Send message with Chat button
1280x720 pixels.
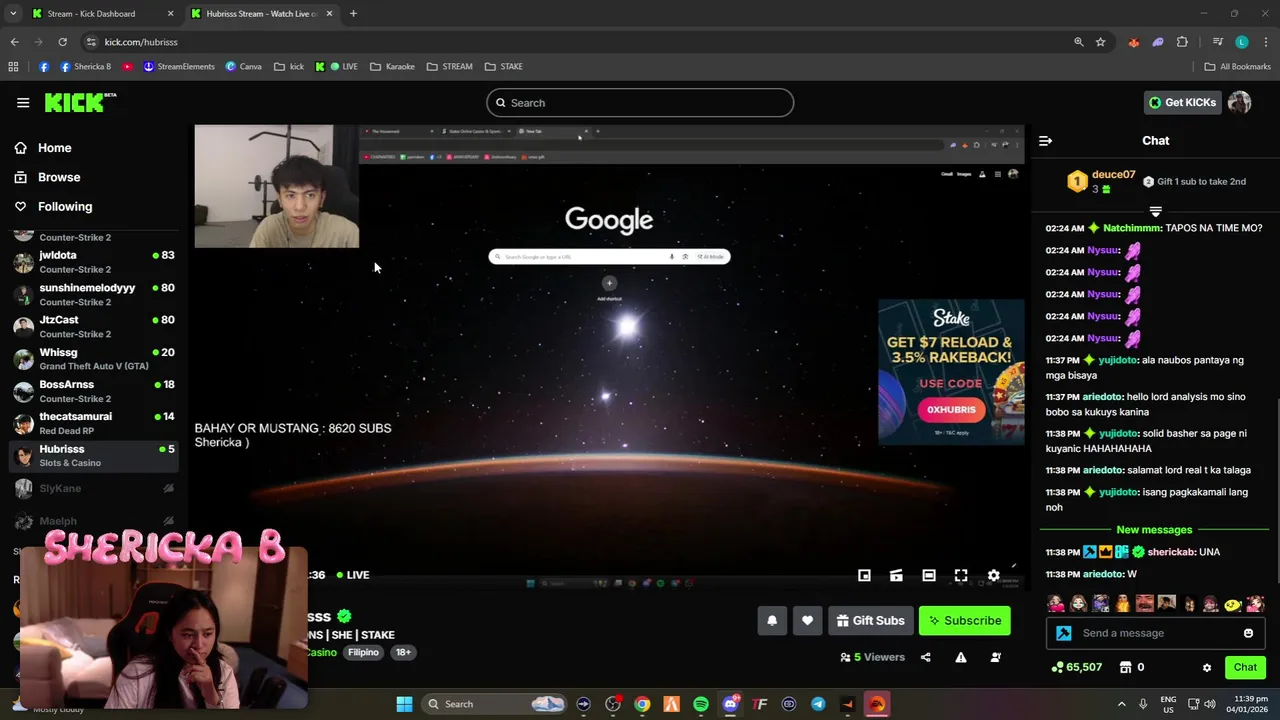click(x=1245, y=667)
